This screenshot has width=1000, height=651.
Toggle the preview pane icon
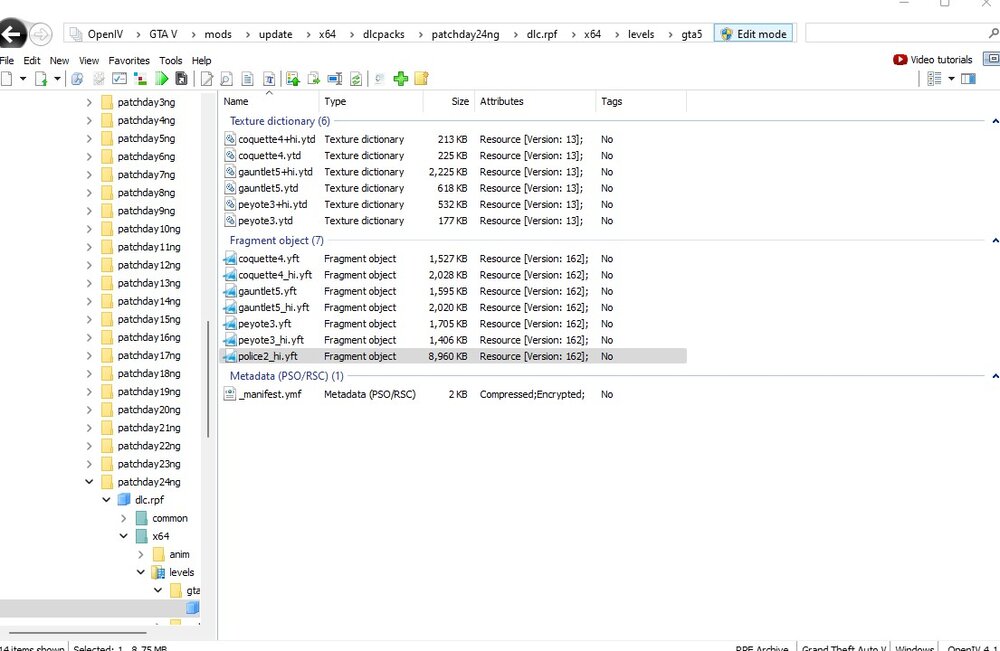[968, 78]
